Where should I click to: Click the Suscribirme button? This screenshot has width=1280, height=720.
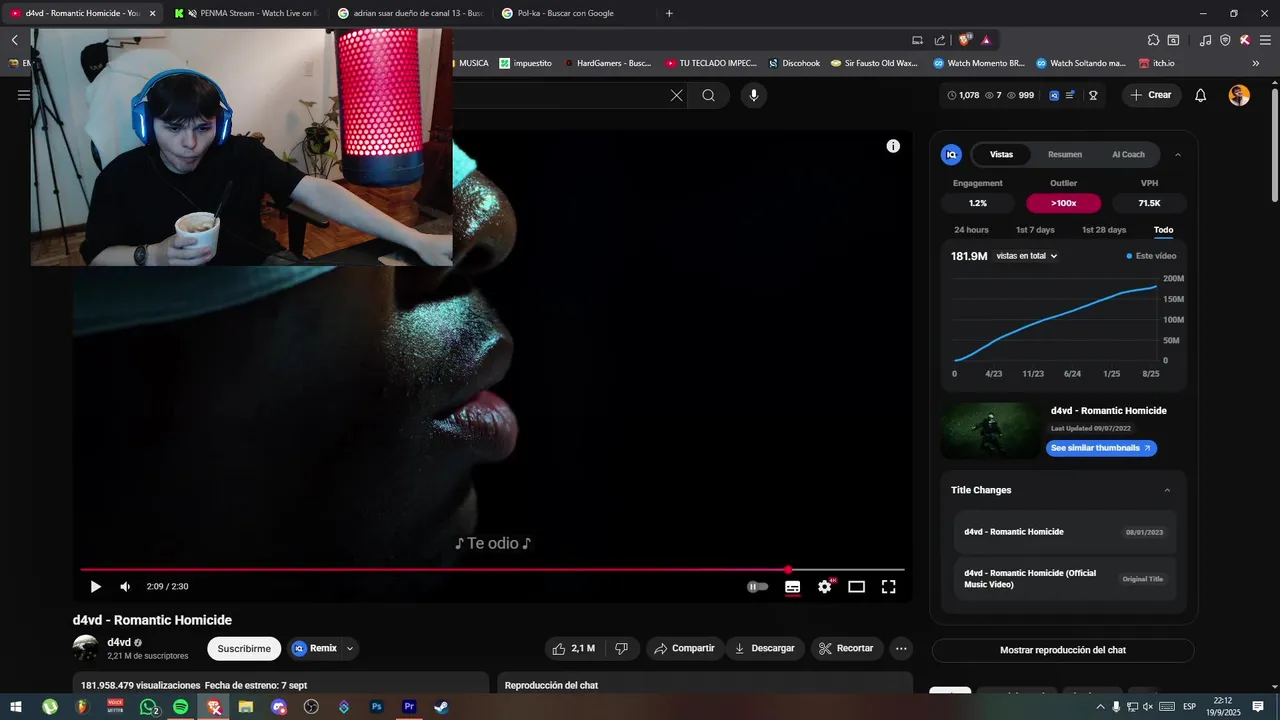point(244,648)
